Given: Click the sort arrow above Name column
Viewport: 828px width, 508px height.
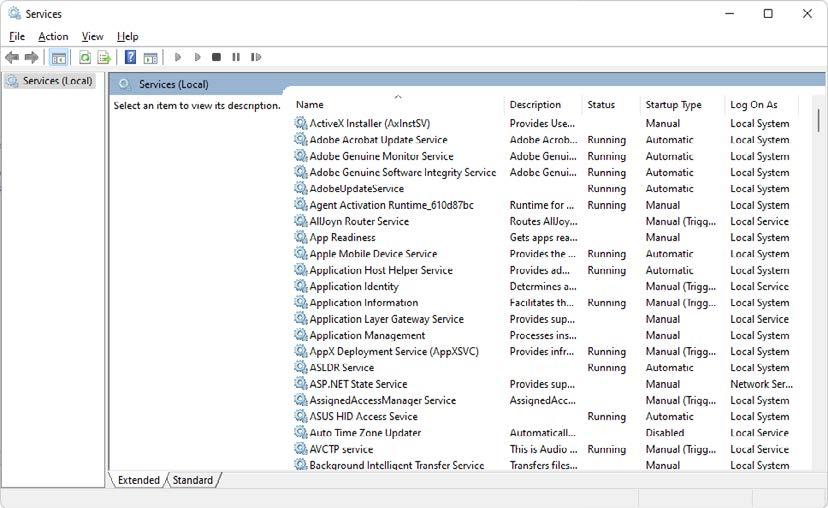Looking at the screenshot, I should (x=398, y=97).
